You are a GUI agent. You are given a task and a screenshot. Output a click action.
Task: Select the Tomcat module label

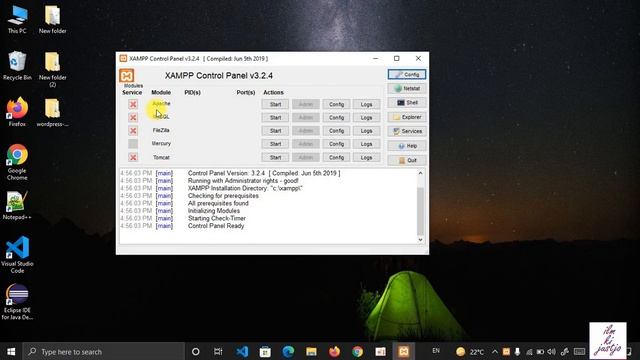click(x=161, y=157)
